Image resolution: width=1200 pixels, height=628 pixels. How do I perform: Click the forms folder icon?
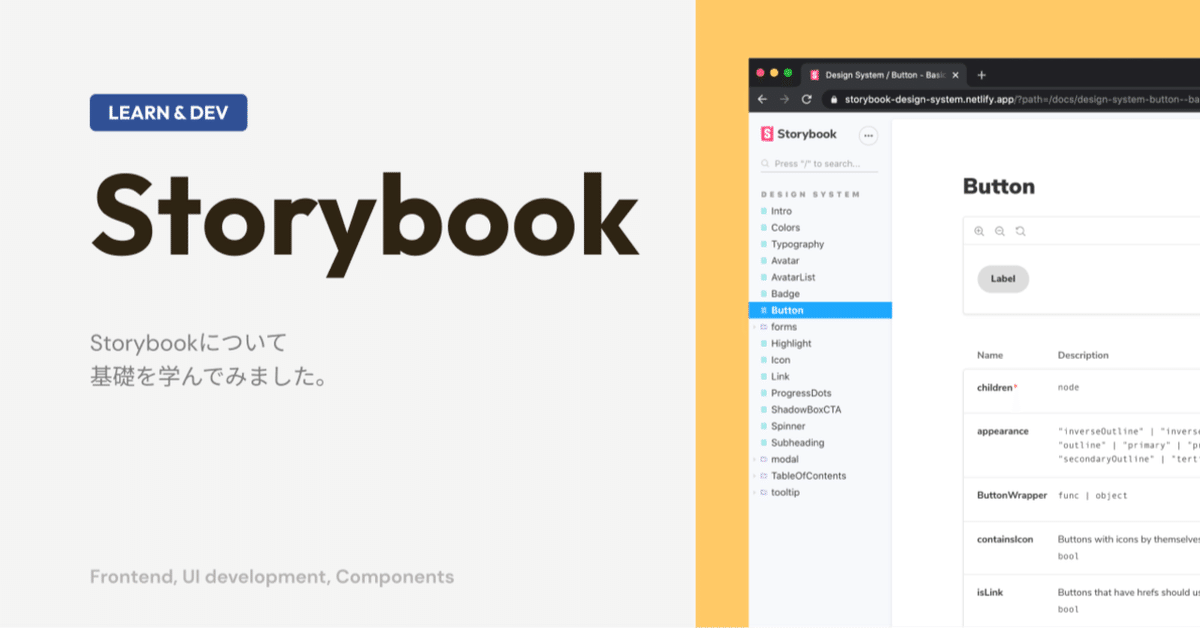pos(764,327)
